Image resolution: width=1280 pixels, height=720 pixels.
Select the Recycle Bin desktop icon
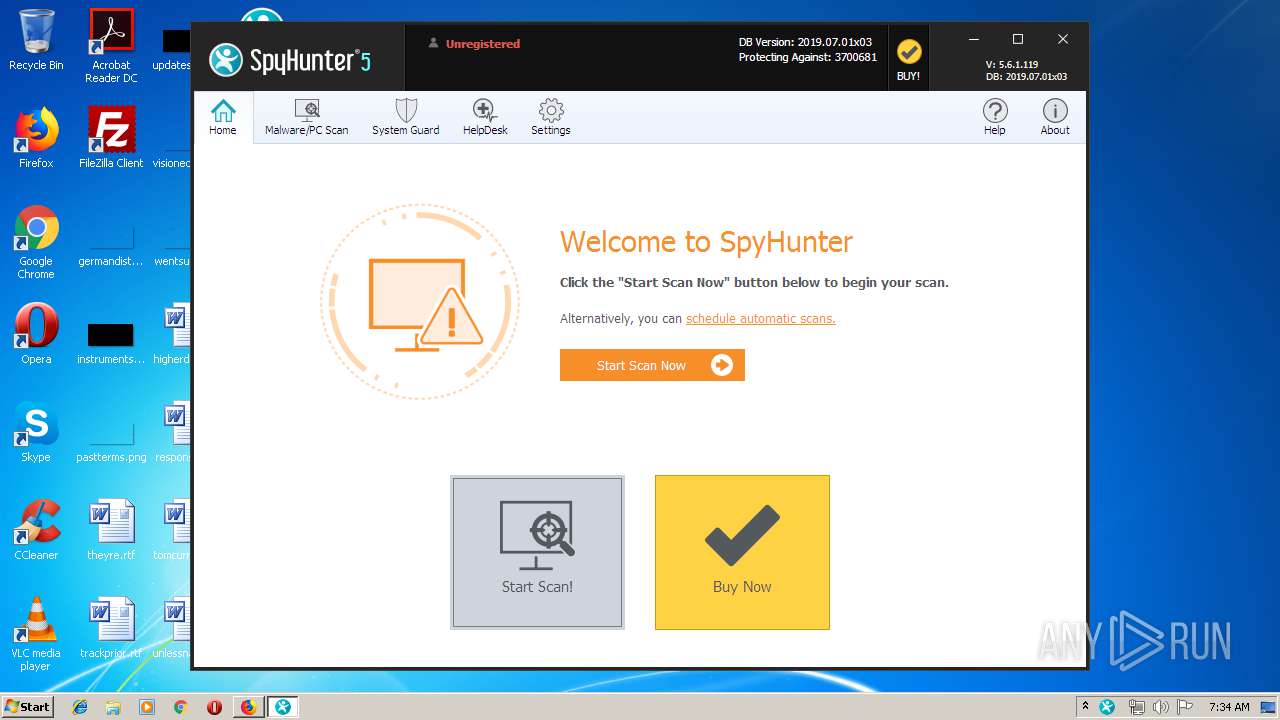36,40
